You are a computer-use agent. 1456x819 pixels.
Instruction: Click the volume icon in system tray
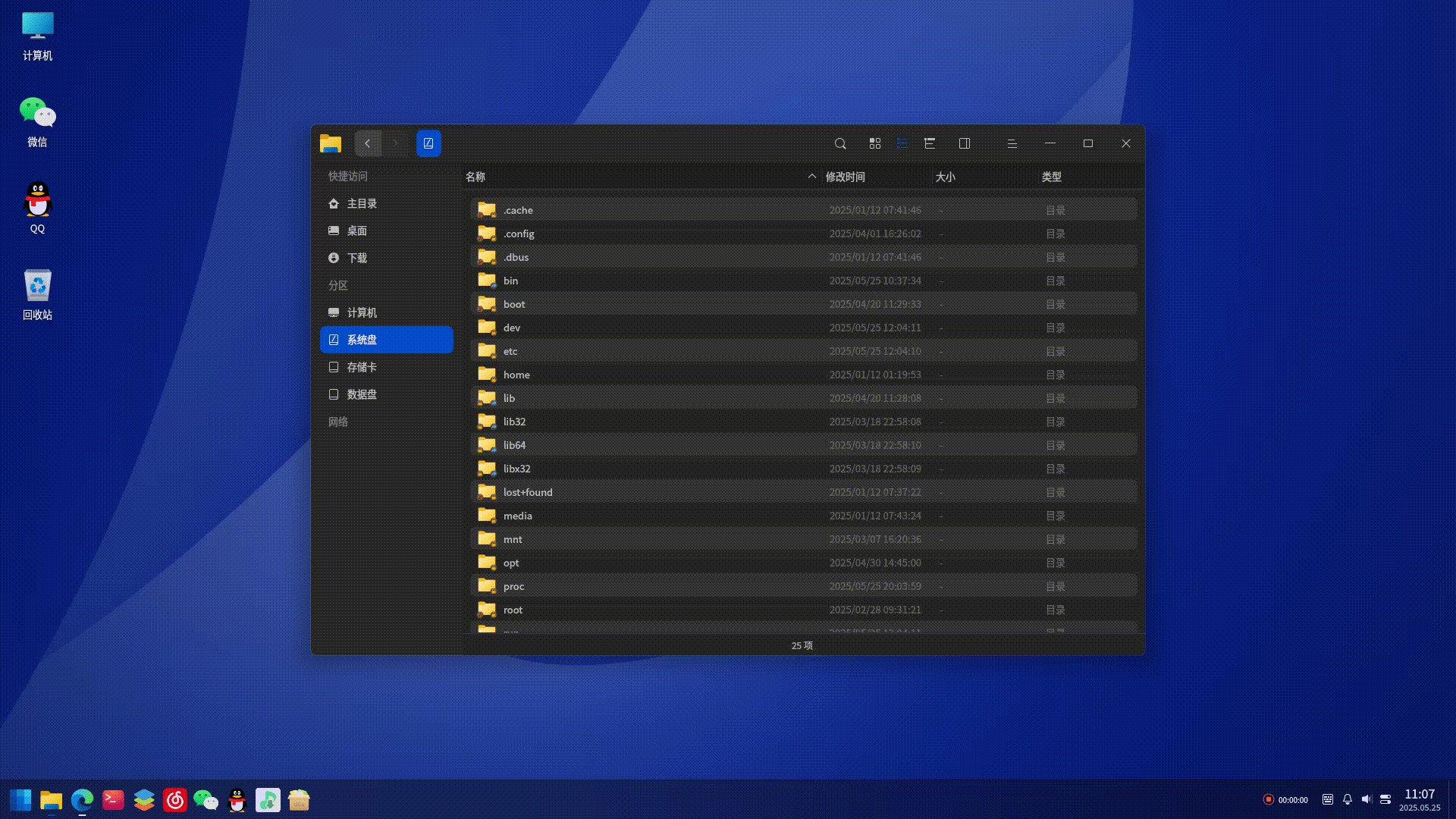(1367, 799)
